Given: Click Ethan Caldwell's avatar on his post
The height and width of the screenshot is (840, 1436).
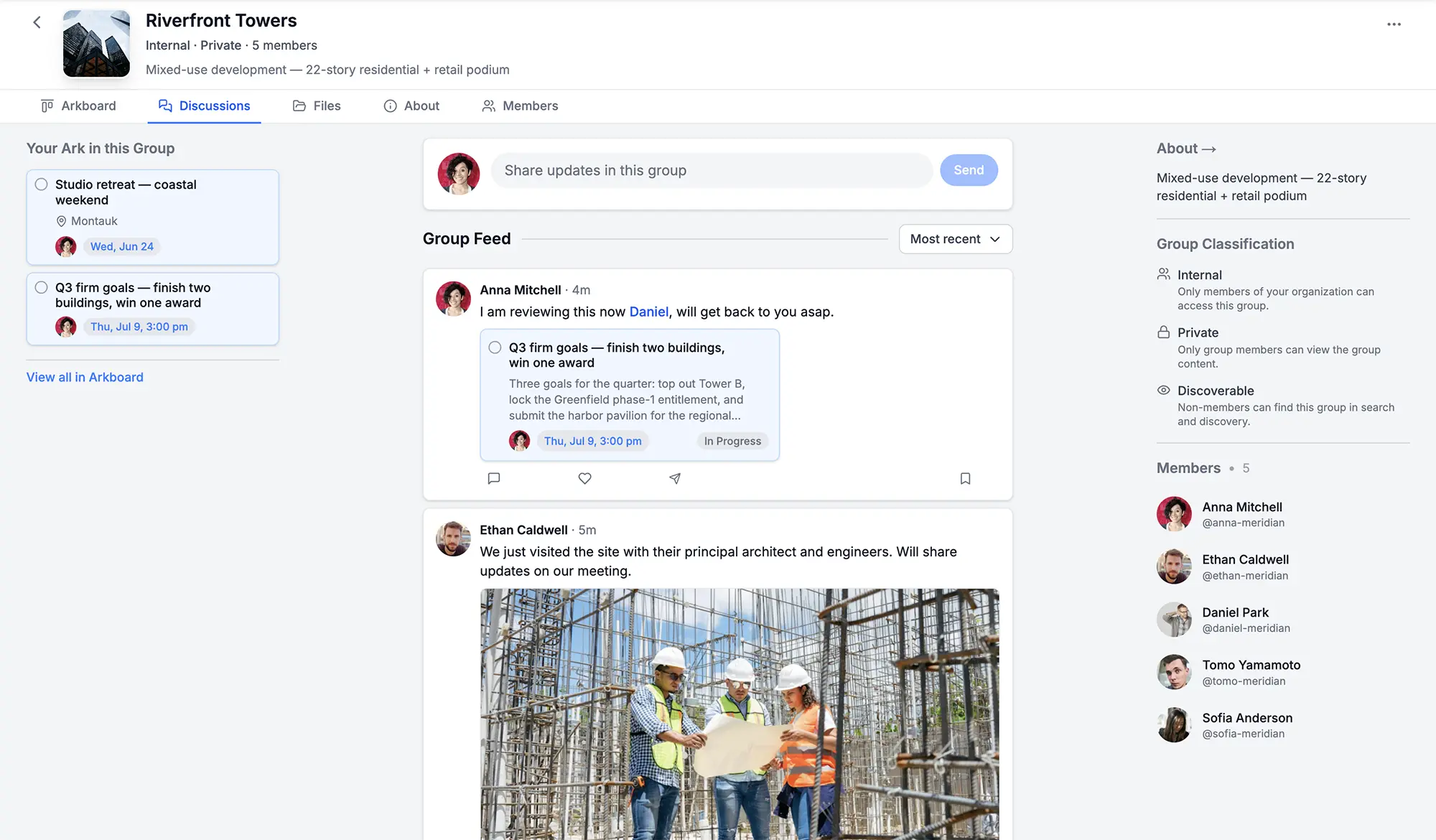Looking at the screenshot, I should (x=454, y=538).
